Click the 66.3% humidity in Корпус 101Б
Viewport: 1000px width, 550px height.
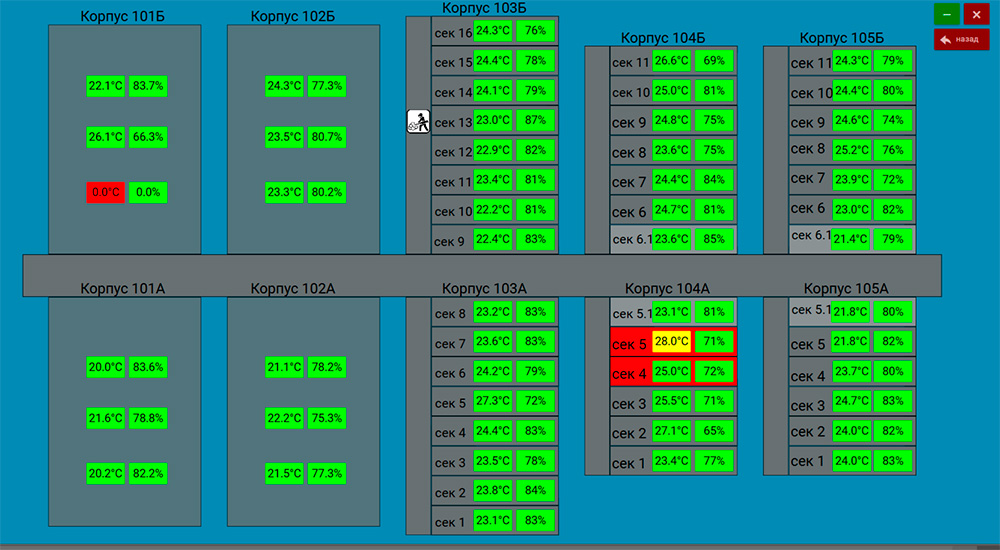(x=148, y=136)
